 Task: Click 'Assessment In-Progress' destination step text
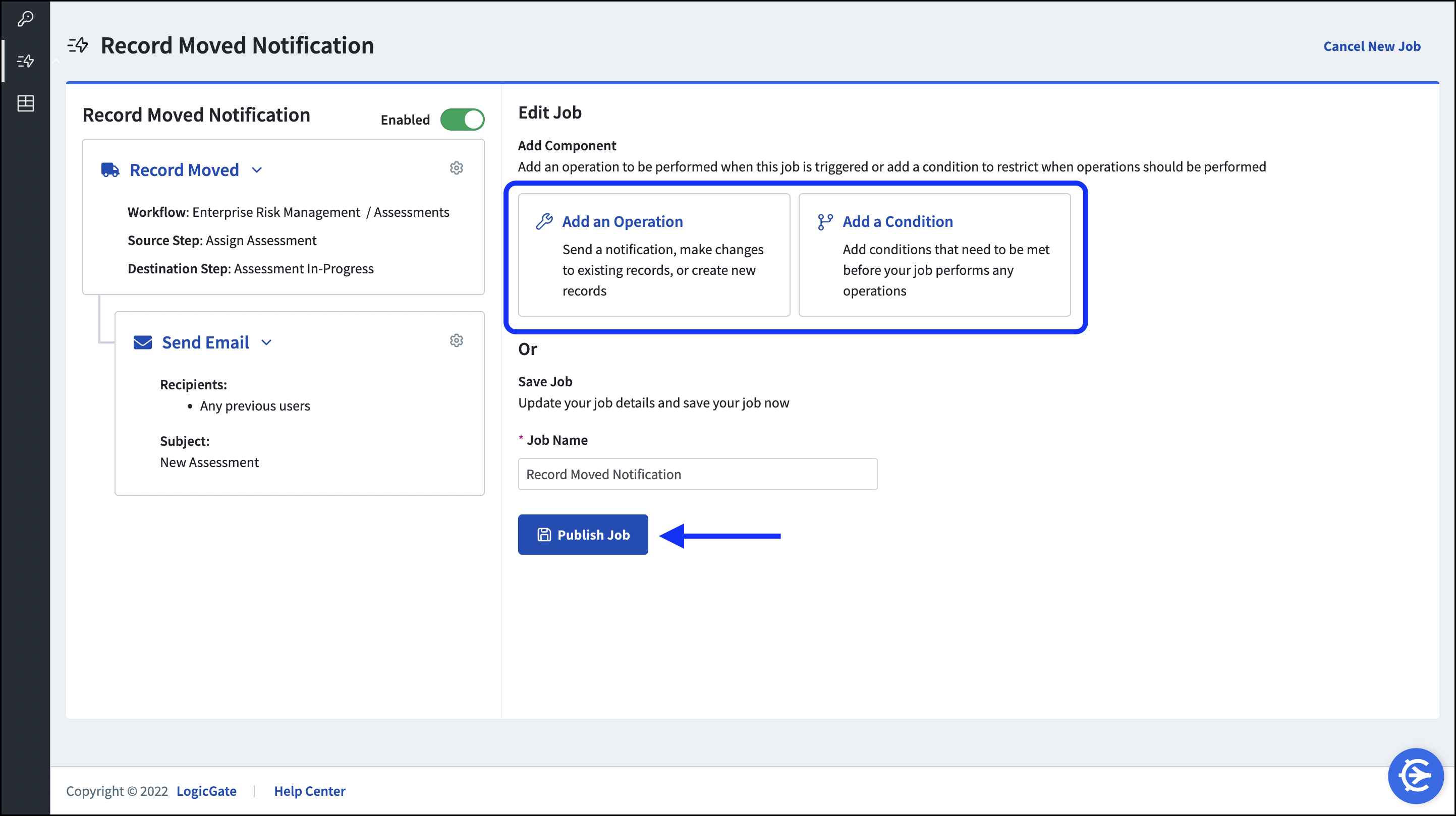pos(304,268)
